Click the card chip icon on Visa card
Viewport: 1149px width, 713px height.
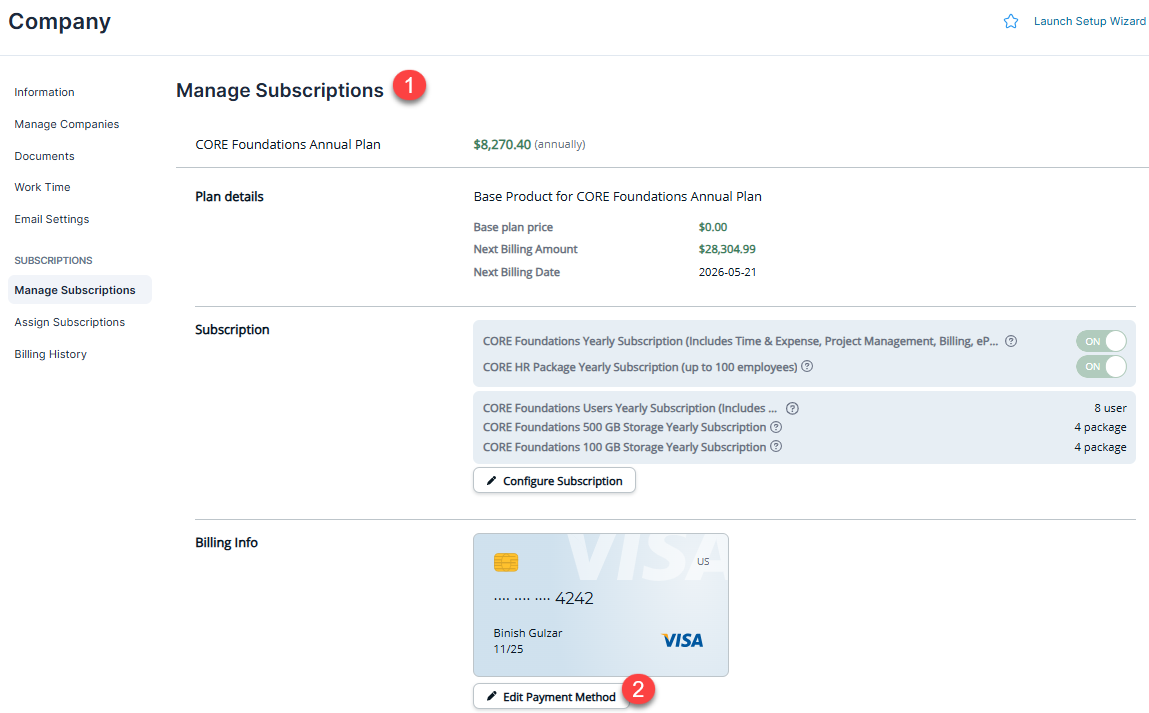tap(506, 562)
